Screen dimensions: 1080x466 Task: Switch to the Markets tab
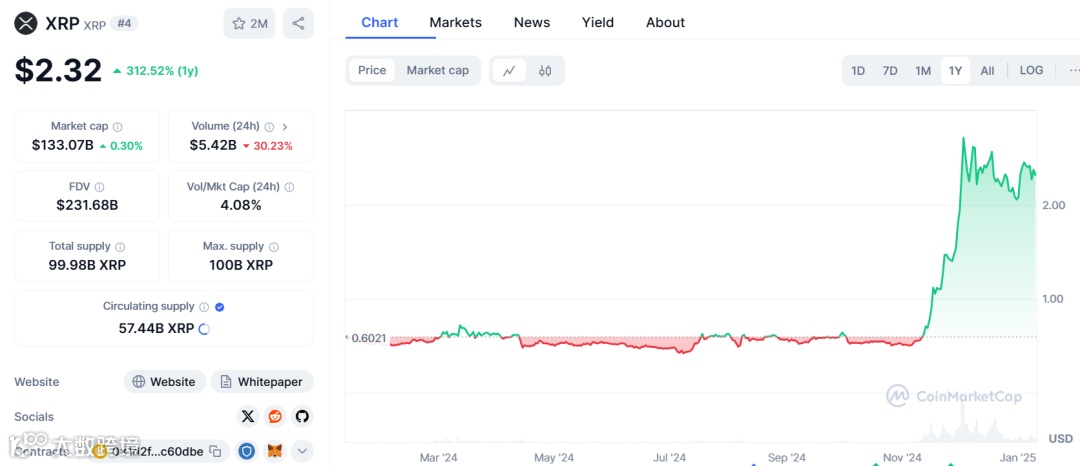[455, 22]
